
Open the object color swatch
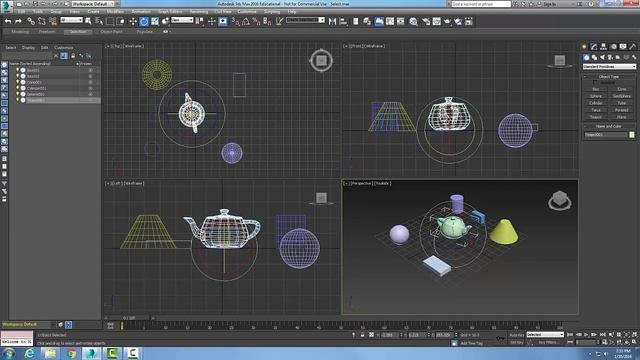pyautogui.click(x=632, y=135)
